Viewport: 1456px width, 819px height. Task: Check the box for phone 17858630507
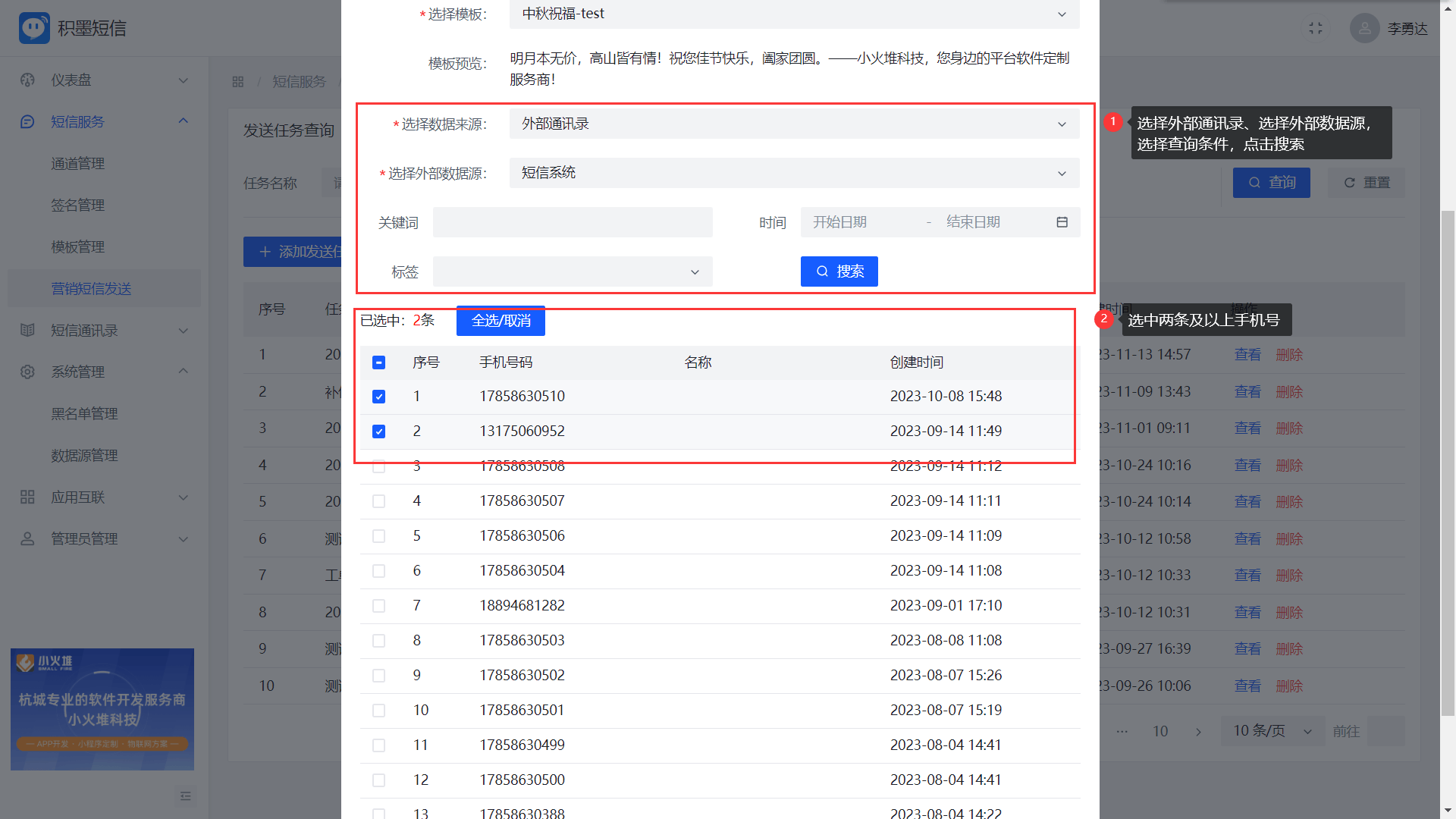click(379, 501)
